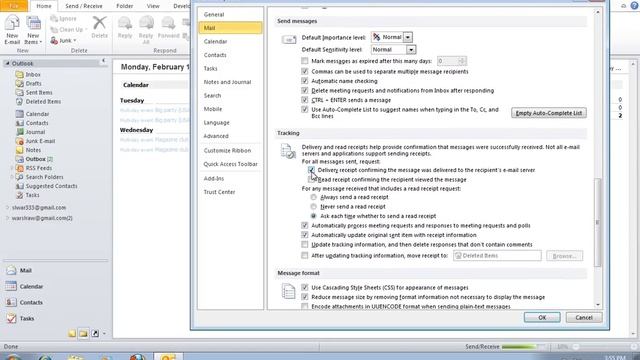Collapse the Outlook folder tree
Viewport: 640px width, 360px height.
pos(7,63)
